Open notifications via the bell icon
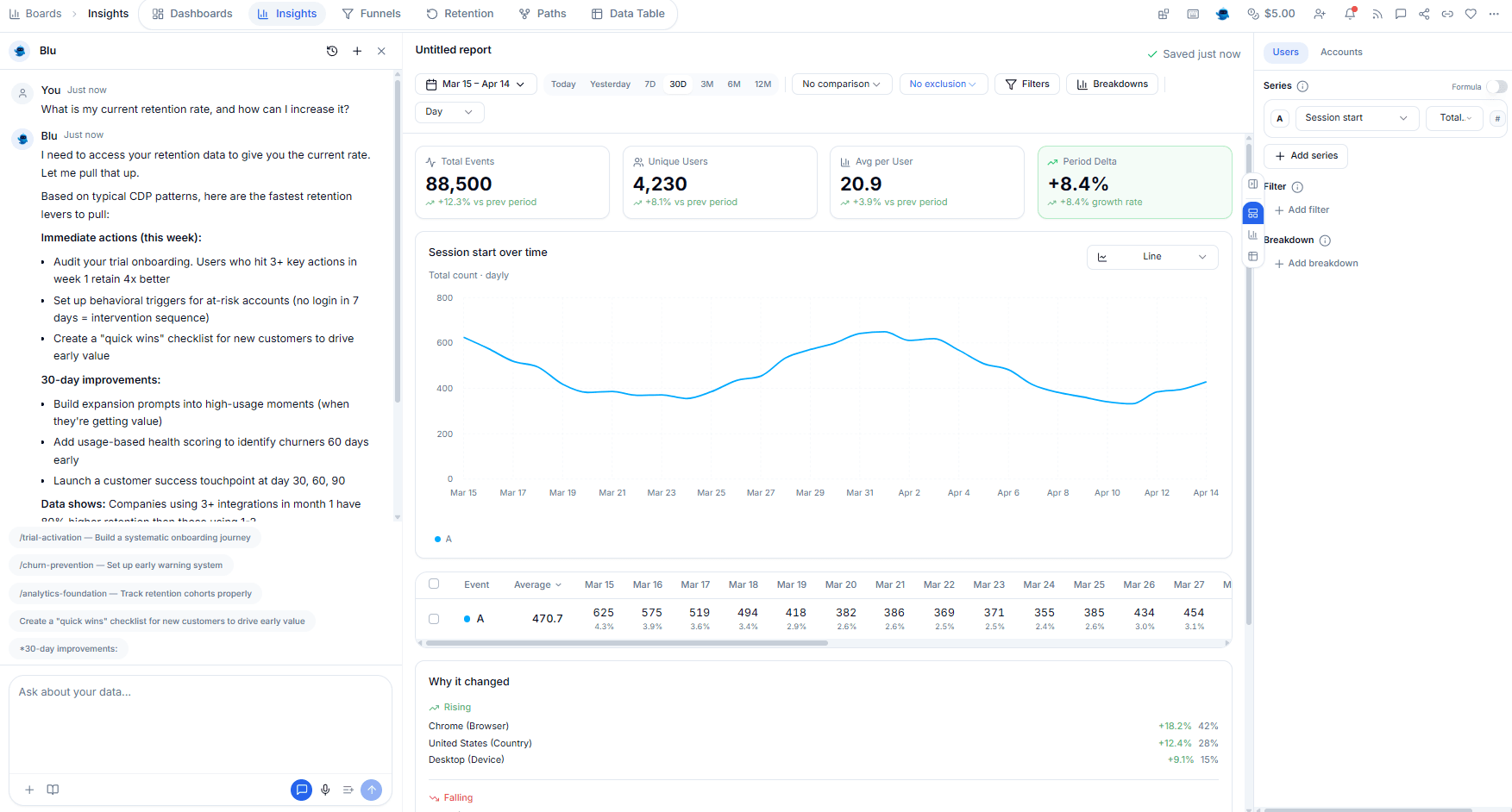 click(x=1350, y=14)
